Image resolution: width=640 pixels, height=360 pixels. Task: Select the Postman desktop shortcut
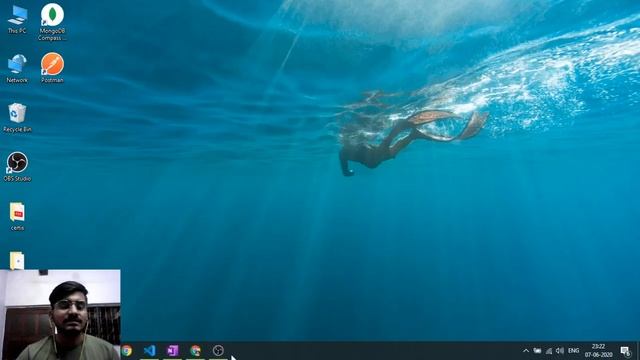click(x=52, y=68)
